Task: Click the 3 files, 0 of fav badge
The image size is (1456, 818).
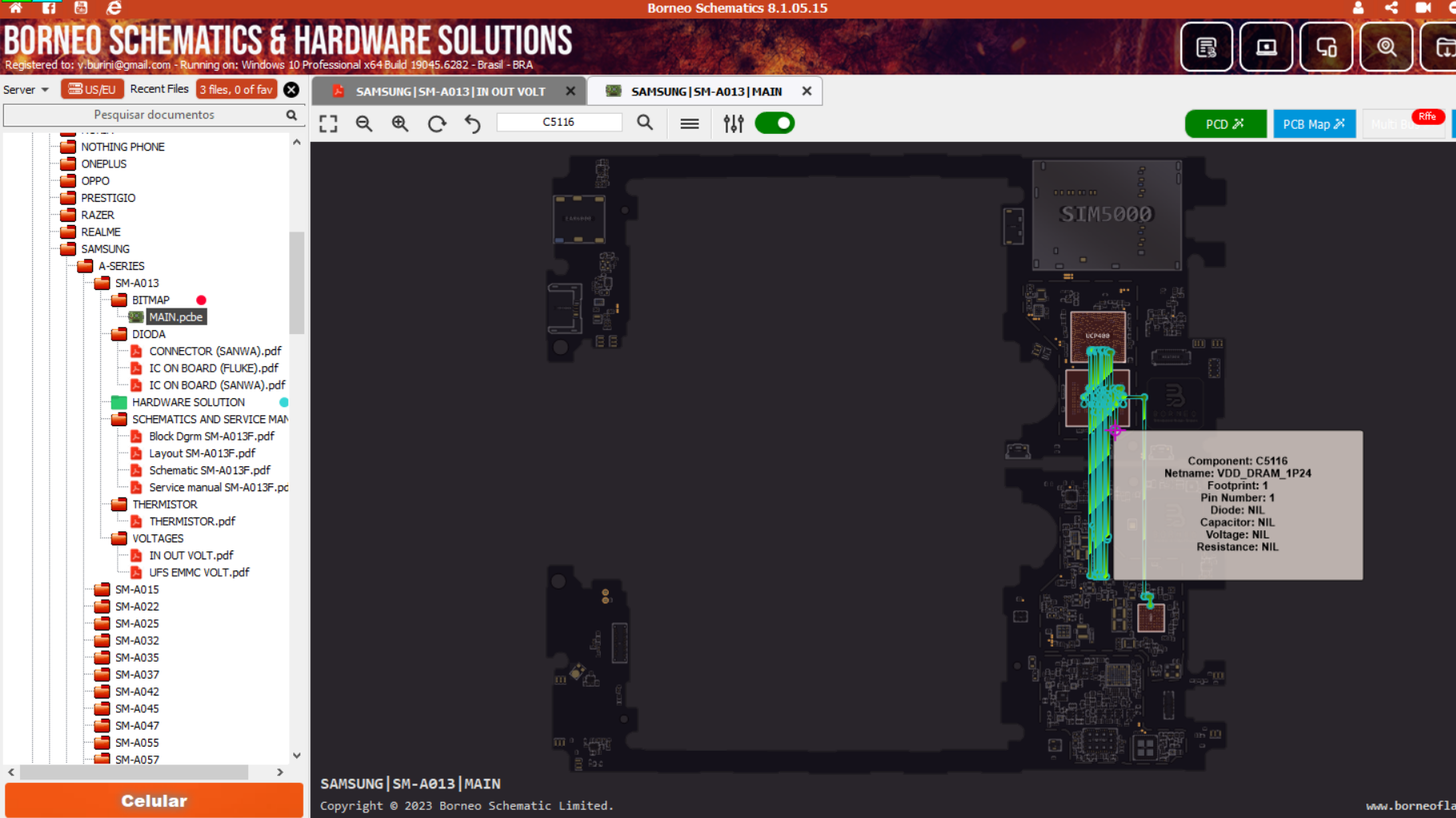Action: (x=236, y=90)
